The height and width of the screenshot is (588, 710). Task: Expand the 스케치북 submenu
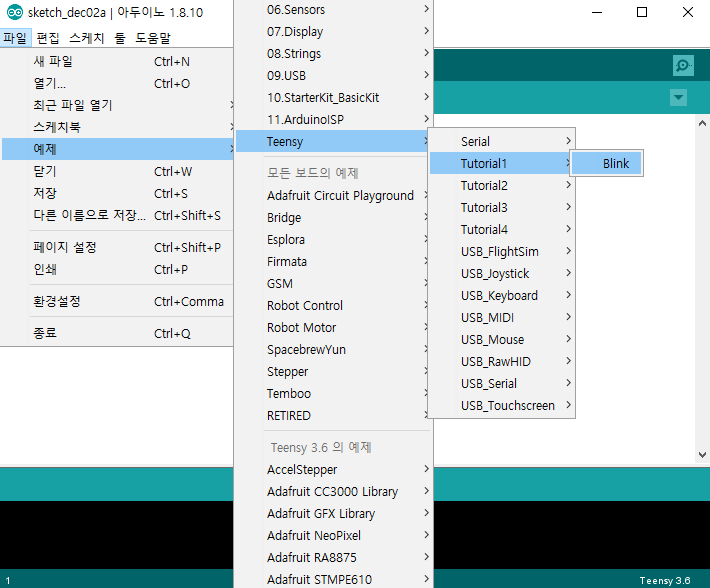118,127
